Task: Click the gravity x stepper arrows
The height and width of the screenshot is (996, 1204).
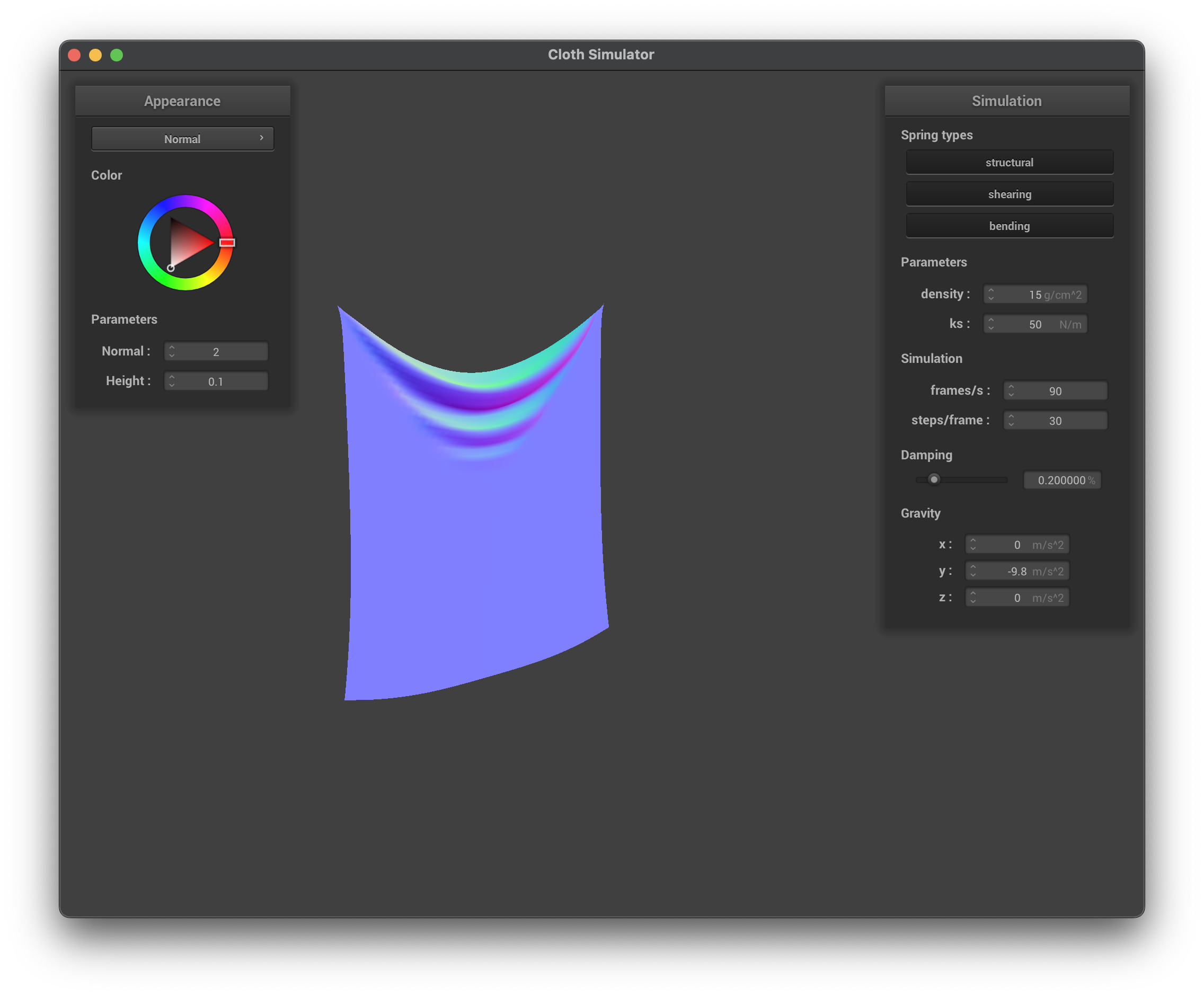Action: pos(973,545)
